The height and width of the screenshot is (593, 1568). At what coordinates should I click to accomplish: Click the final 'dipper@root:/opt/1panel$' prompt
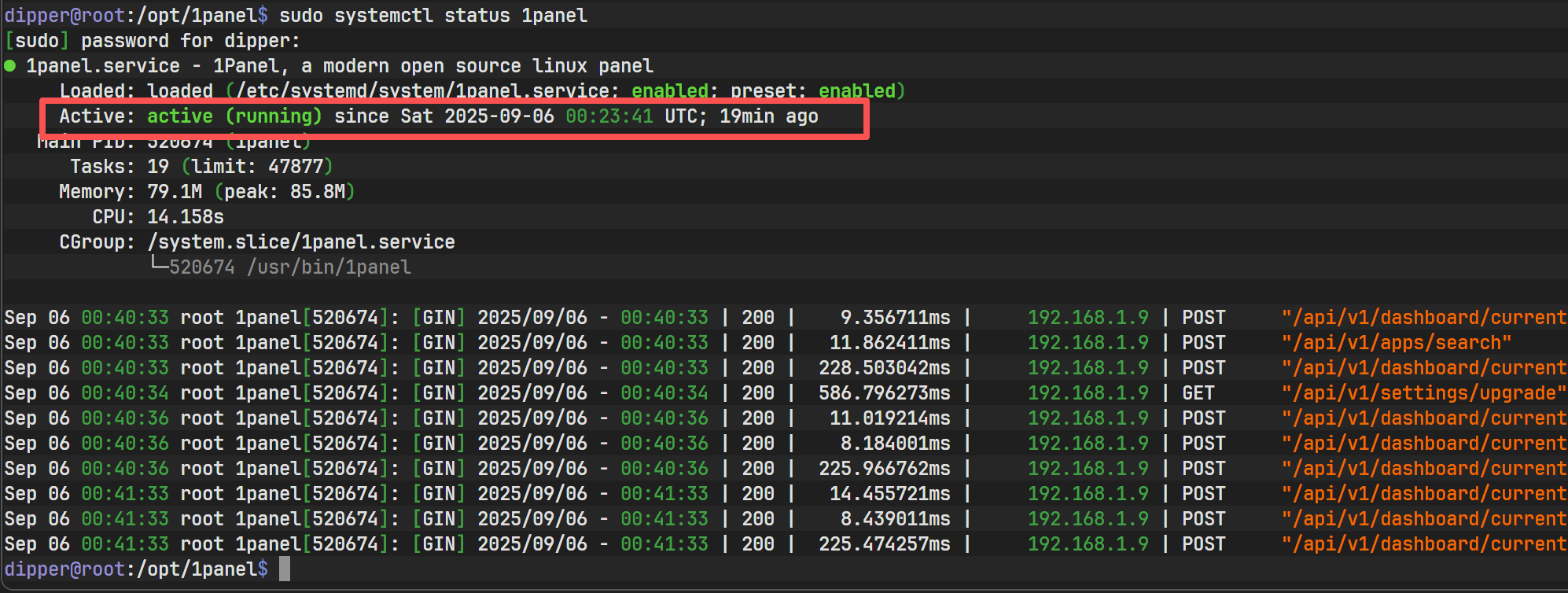coord(136,569)
